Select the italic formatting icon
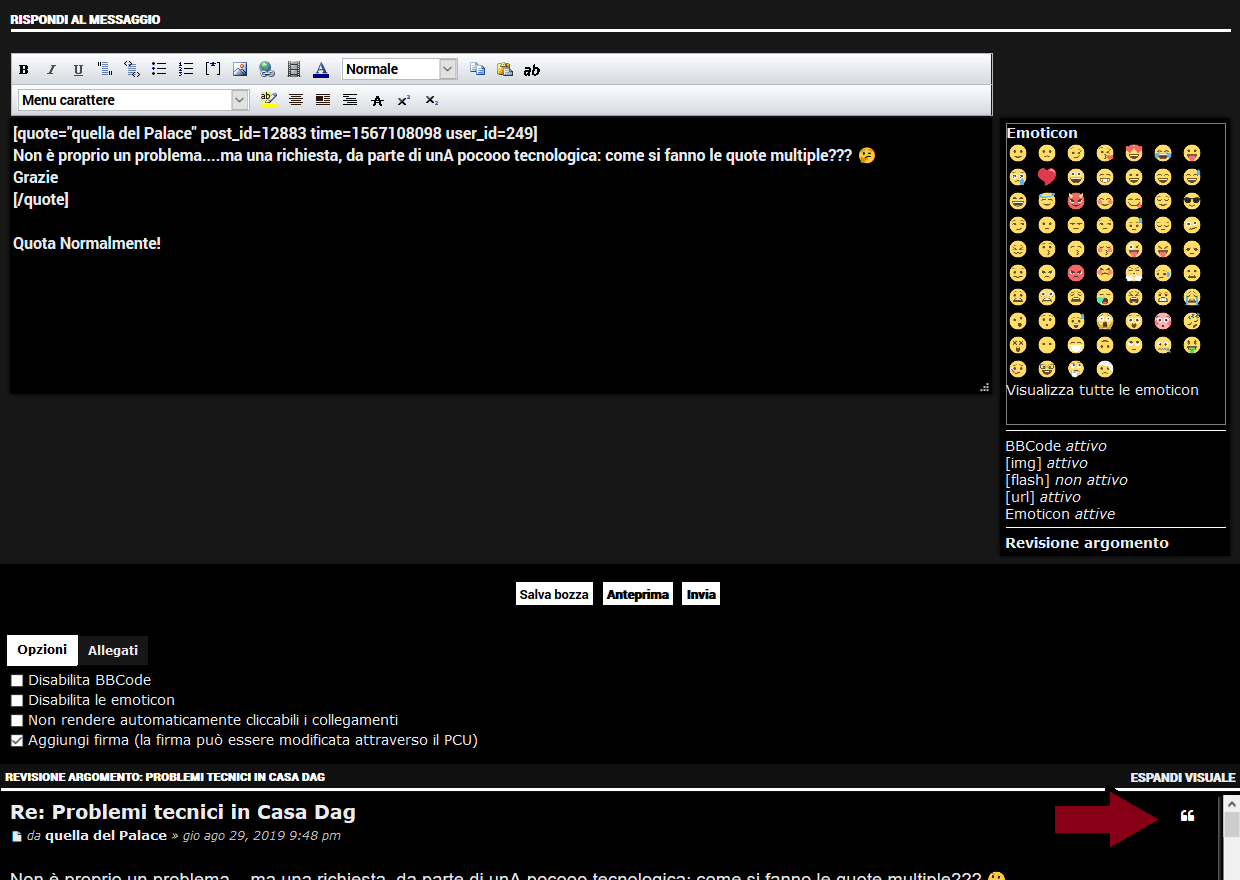 pos(50,69)
